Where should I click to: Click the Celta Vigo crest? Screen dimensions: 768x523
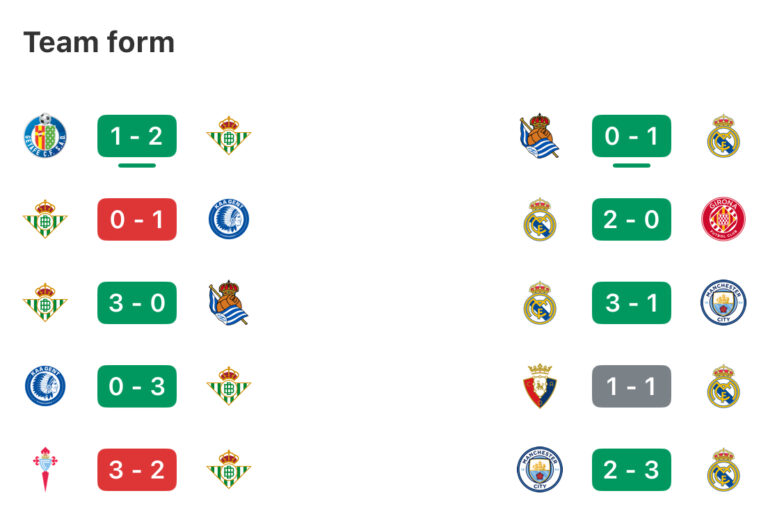45,470
